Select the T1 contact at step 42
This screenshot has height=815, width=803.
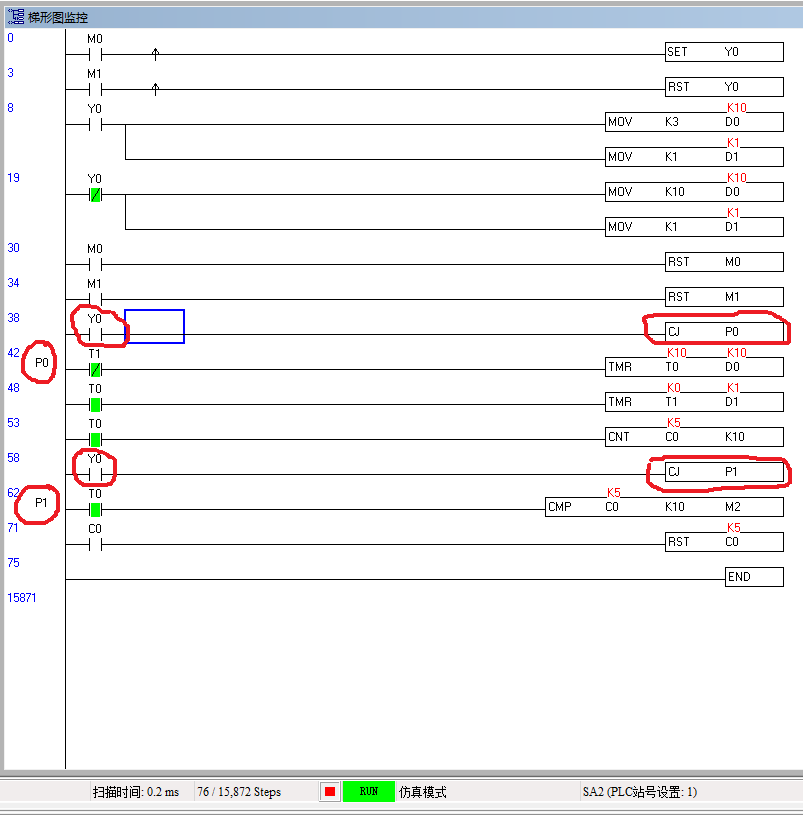coord(95,369)
